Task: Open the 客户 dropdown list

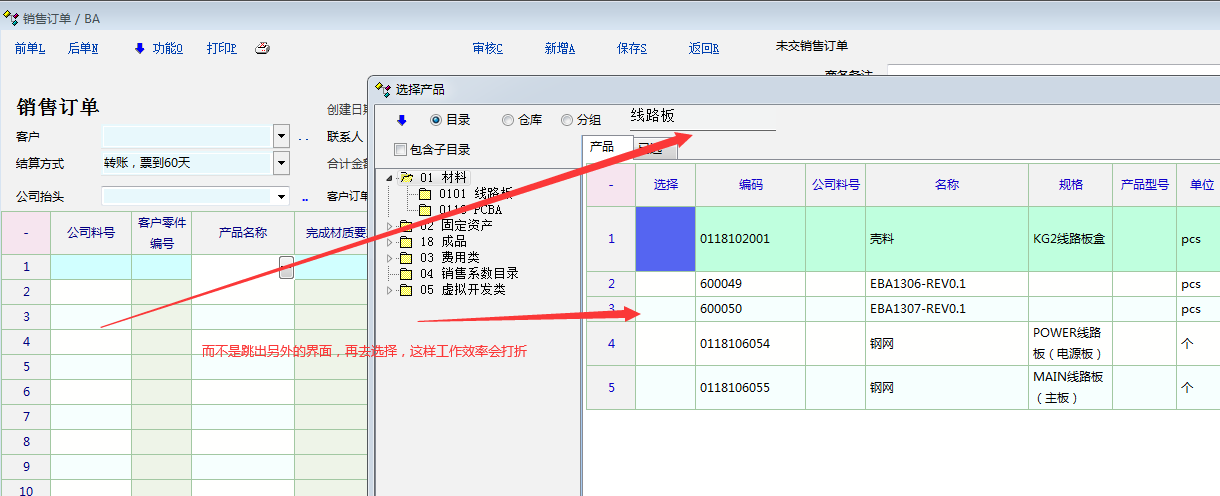Action: click(x=281, y=136)
